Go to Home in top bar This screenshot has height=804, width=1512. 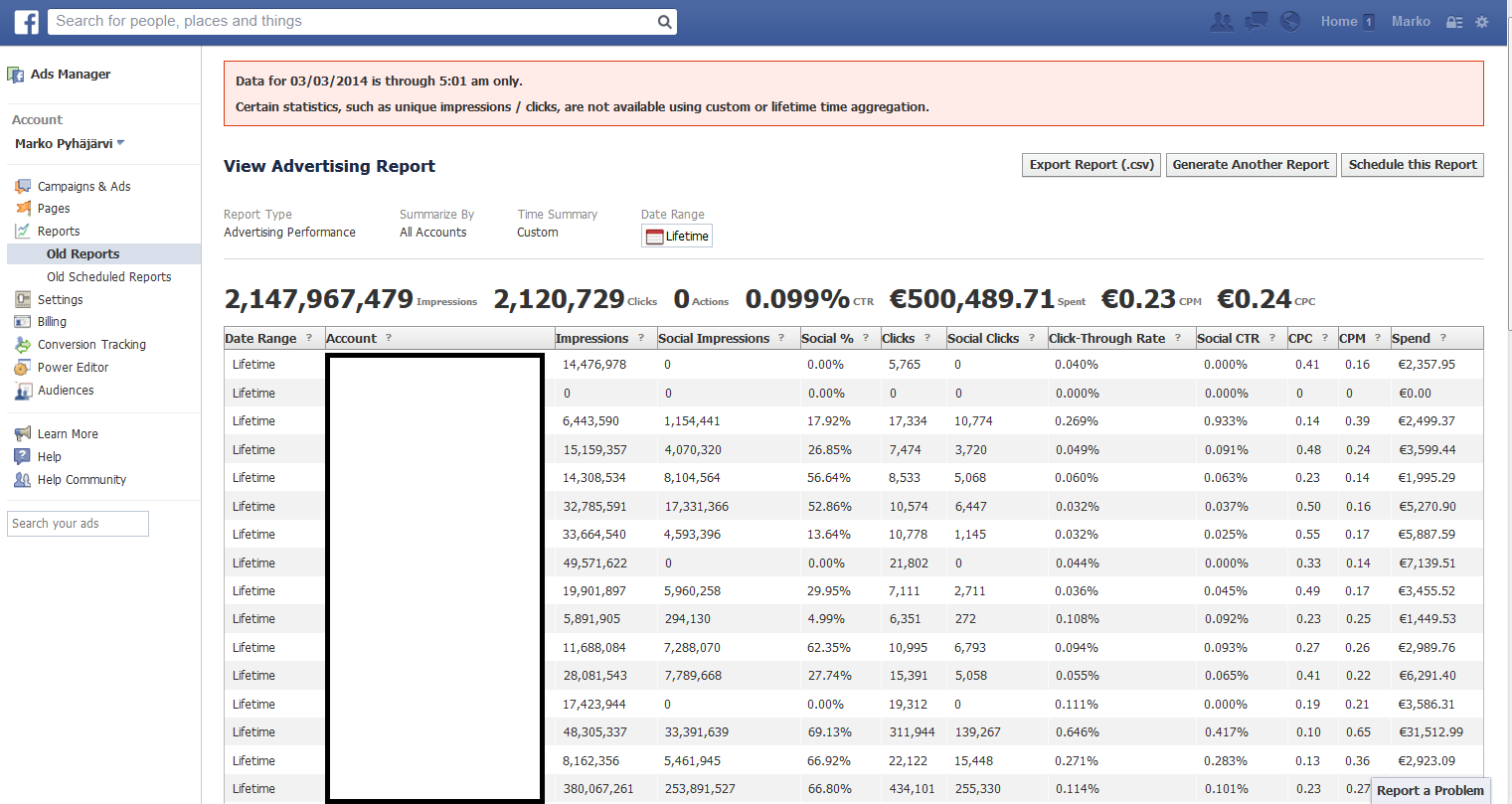(x=1339, y=22)
